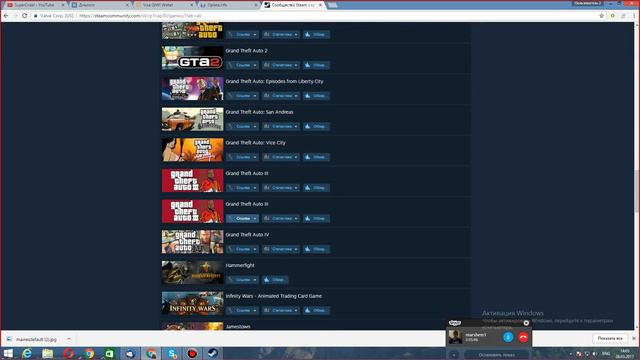
Task: Open the highlighted Ссылки dropdown for Grand Theft Auto III
Action: click(x=242, y=218)
